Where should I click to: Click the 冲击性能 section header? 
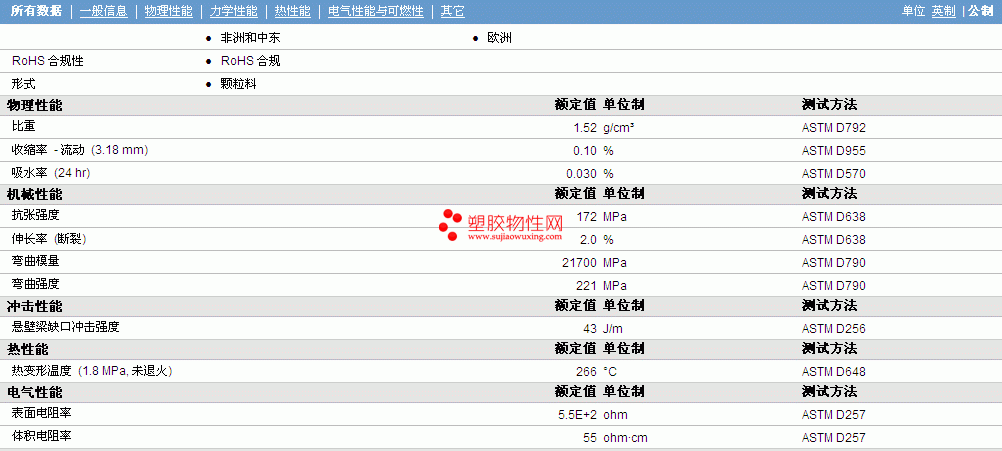coord(35,307)
